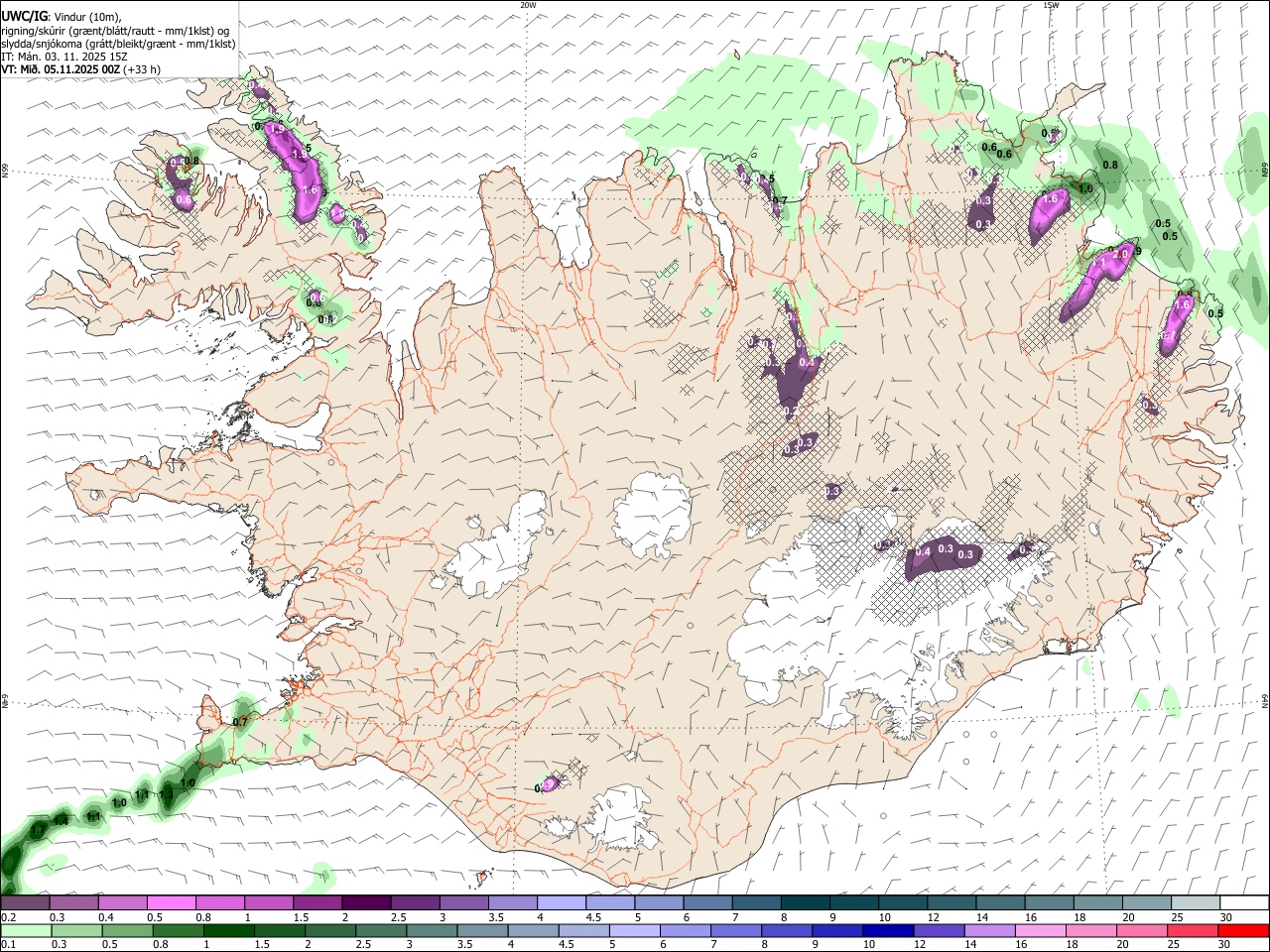Click the white swatch ending snow legend
1270x952 pixels.
(1243, 903)
